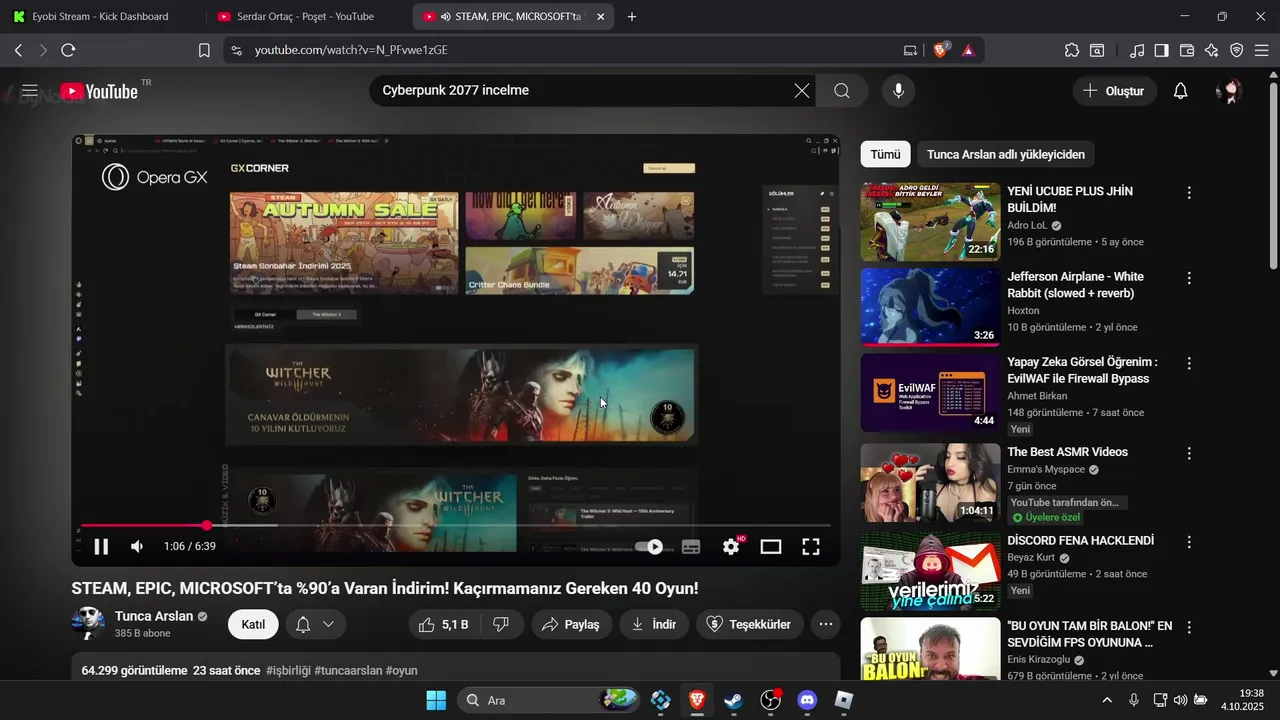Select the Tümü filter chip

click(x=885, y=154)
